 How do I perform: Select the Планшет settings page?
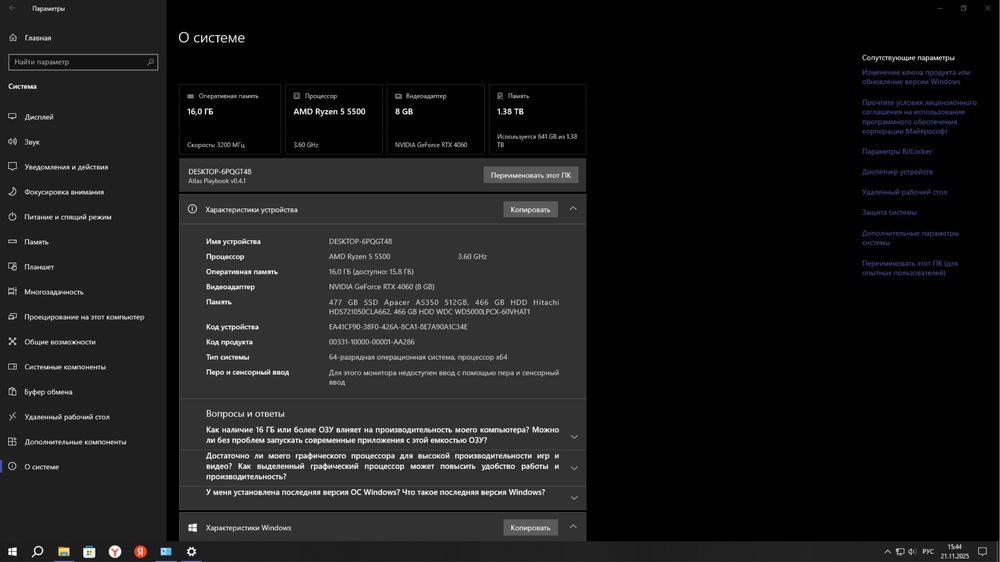[x=83, y=267]
